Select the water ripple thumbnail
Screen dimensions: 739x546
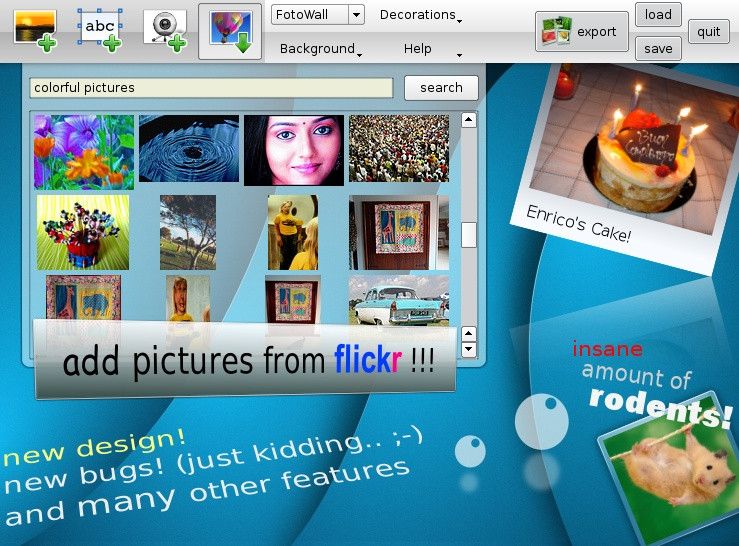(x=189, y=149)
